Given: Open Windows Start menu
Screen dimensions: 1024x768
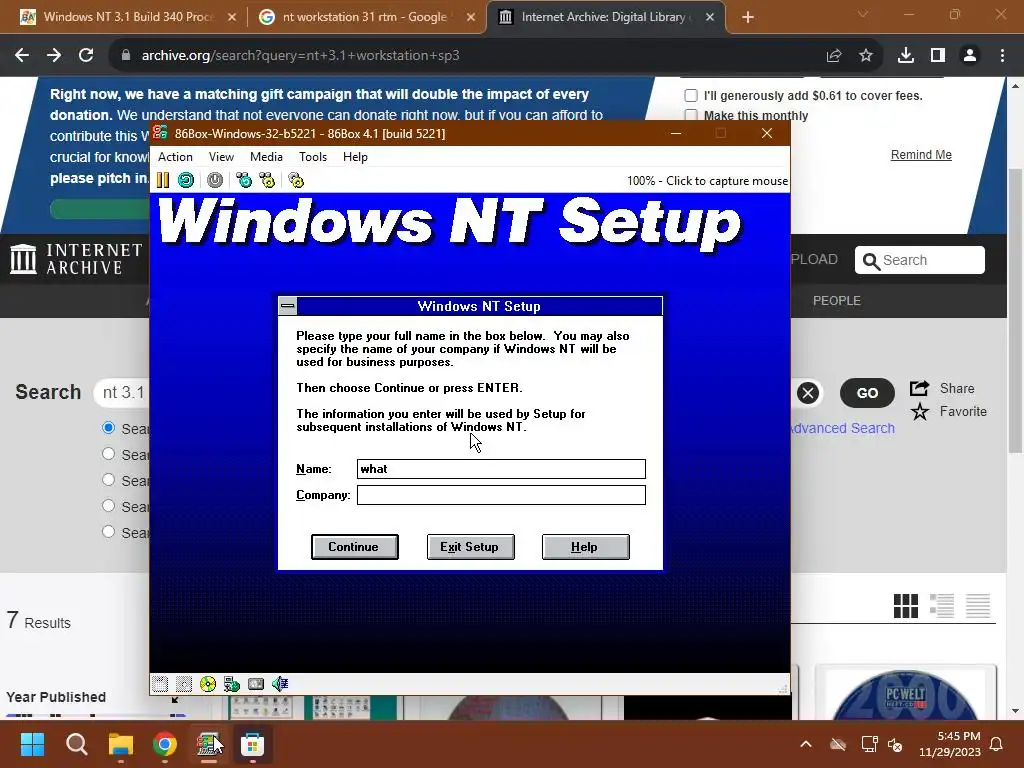Looking at the screenshot, I should click(32, 744).
